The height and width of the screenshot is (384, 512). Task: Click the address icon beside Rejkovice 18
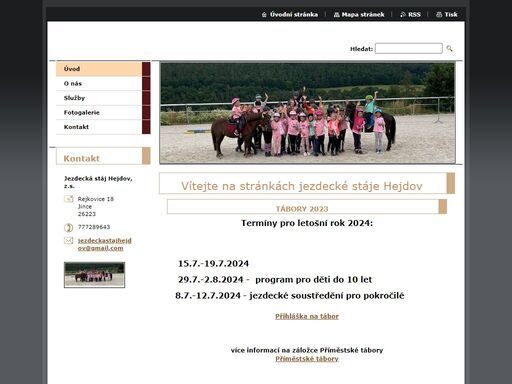(x=69, y=199)
